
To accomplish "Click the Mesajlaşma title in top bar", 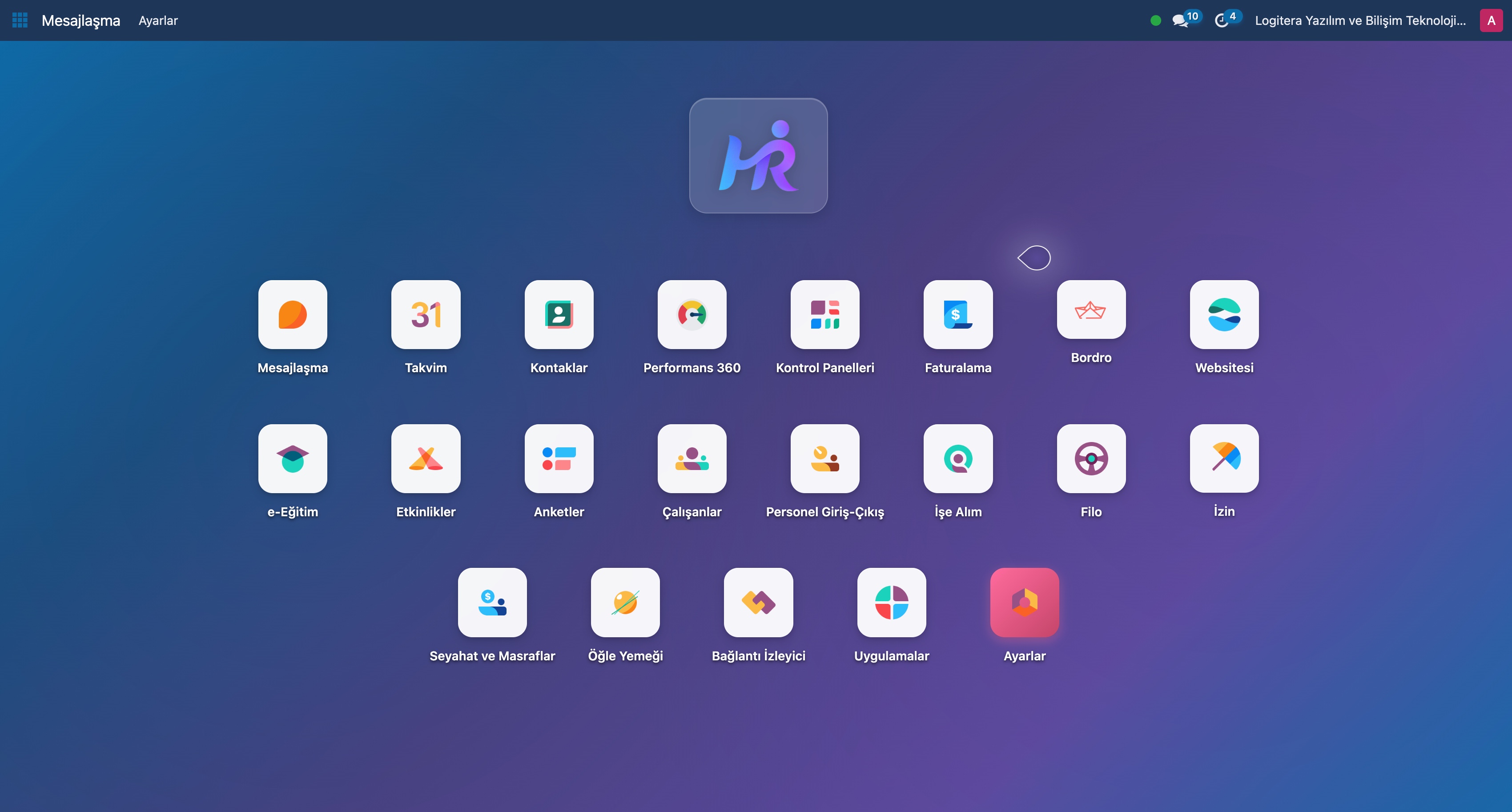I will tap(80, 20).
